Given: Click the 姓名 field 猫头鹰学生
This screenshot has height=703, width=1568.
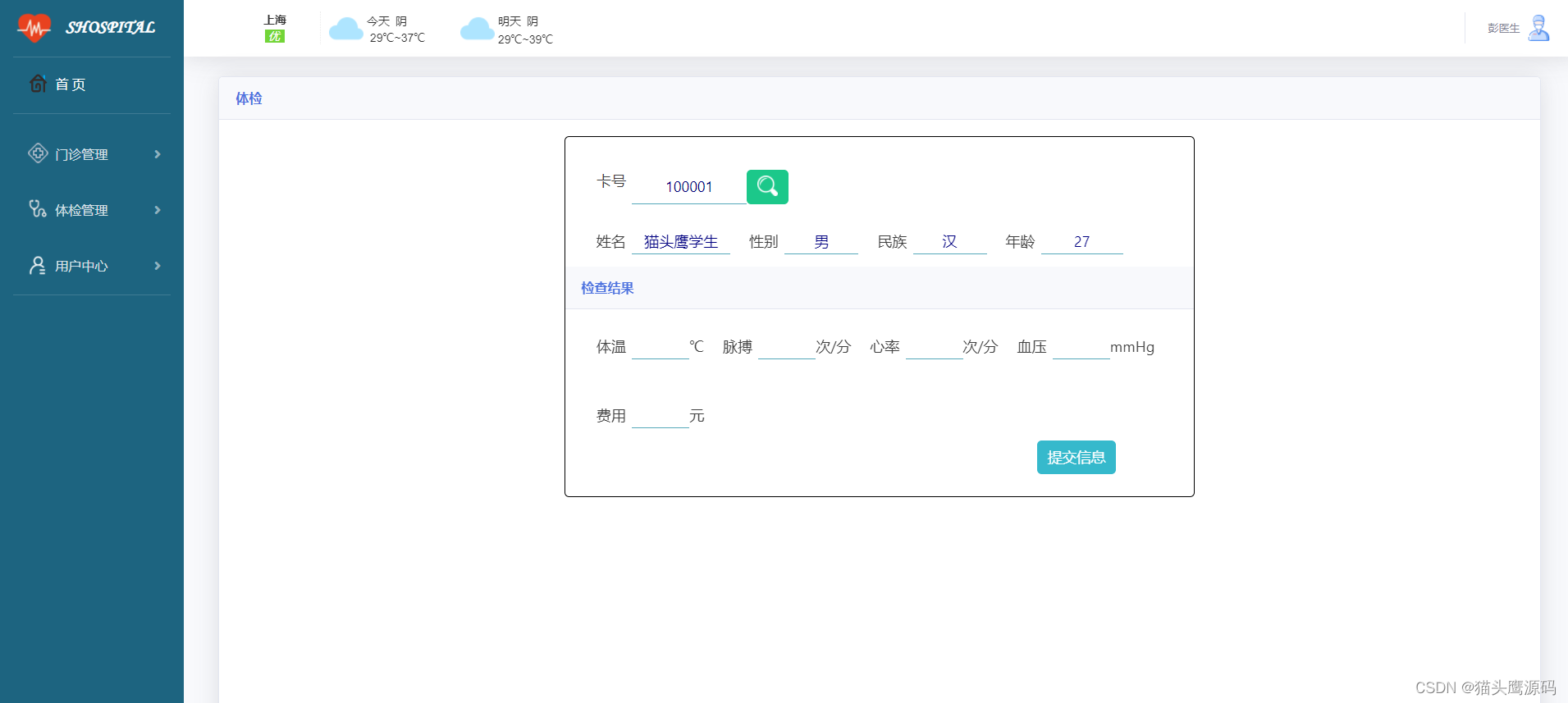Looking at the screenshot, I should click(x=681, y=242).
